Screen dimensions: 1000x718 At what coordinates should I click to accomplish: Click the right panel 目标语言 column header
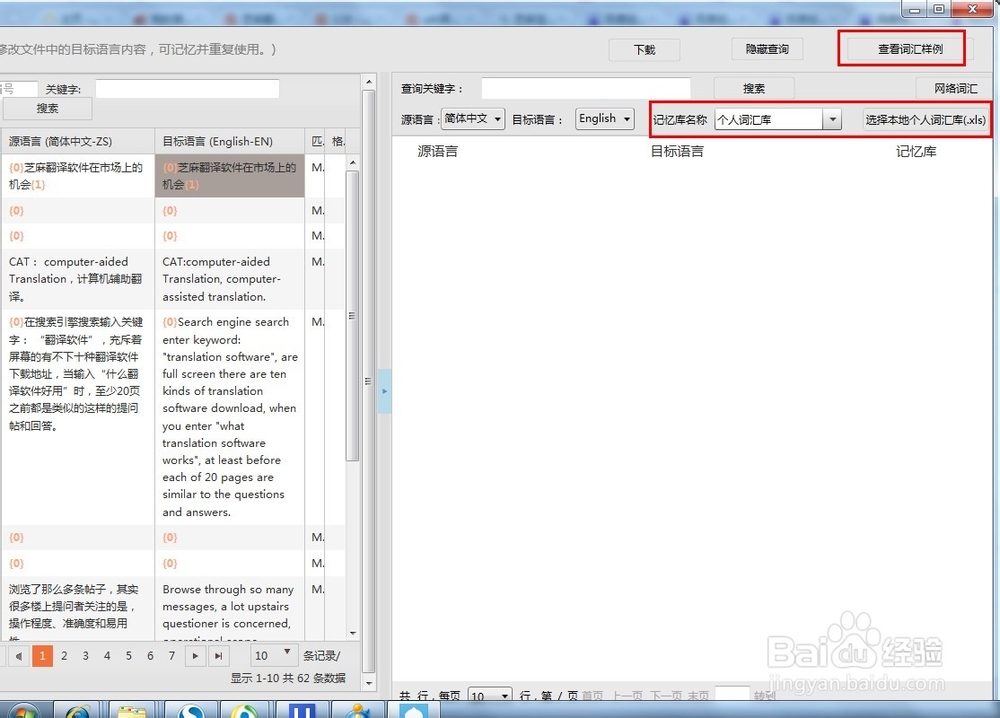(677, 151)
